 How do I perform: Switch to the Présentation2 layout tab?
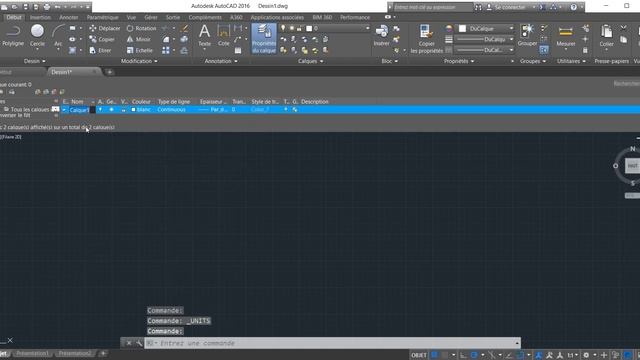pyautogui.click(x=75, y=353)
